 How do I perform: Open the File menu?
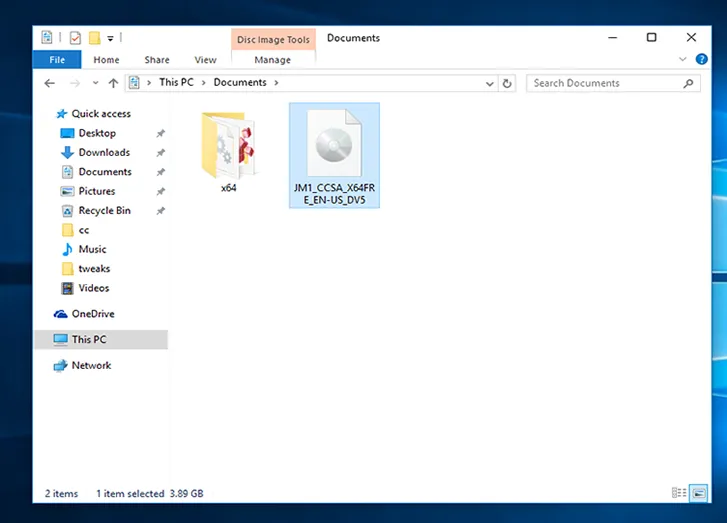tap(58, 60)
